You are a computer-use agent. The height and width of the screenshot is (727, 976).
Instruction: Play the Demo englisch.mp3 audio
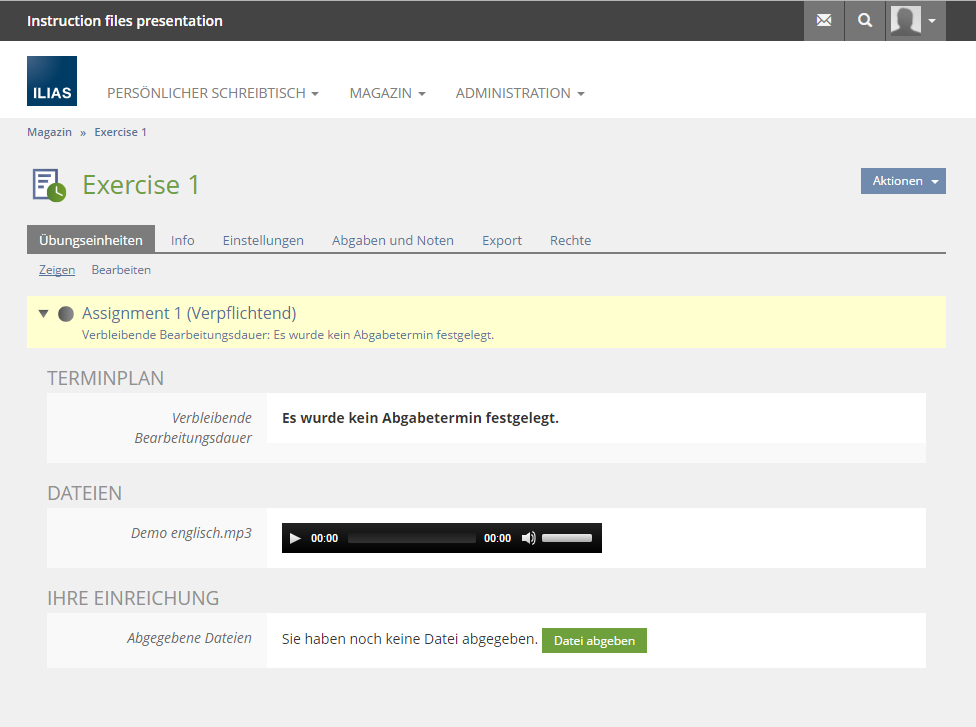[295, 538]
